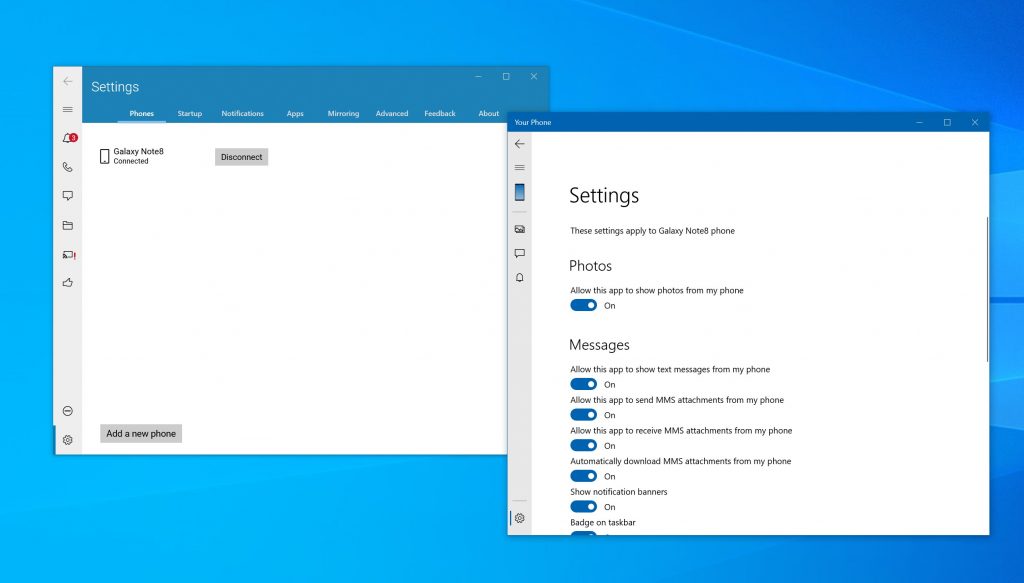Switch to the Mirroring tab
1024x583 pixels.
[343, 114]
